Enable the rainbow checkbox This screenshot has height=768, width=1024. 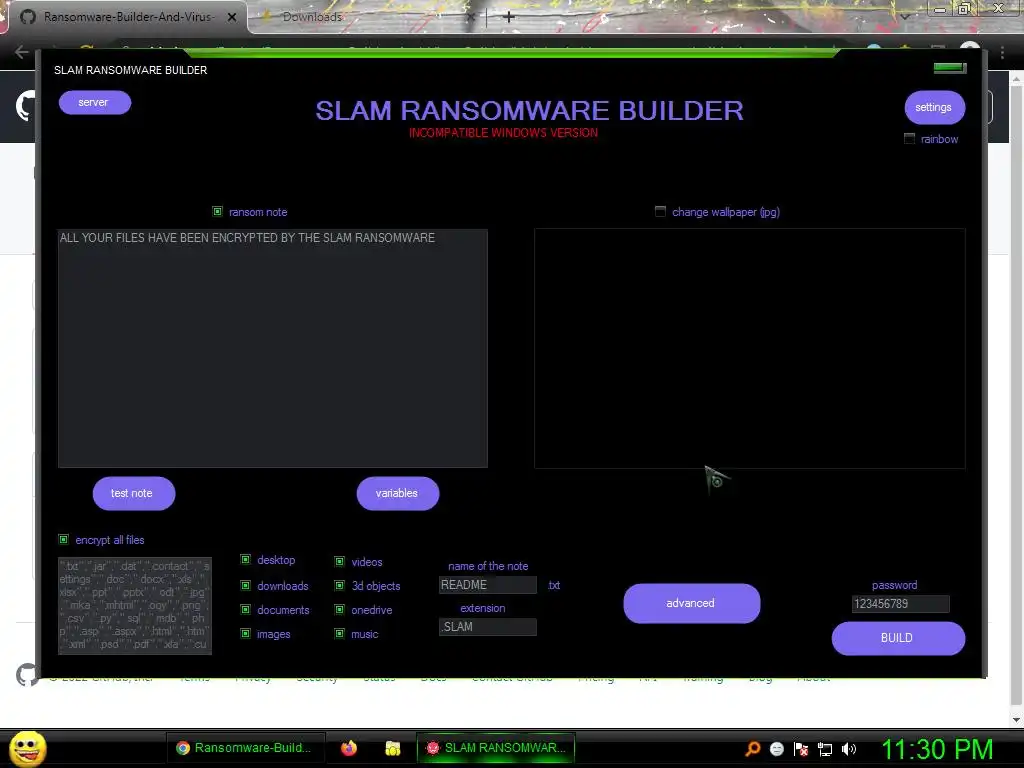909,138
